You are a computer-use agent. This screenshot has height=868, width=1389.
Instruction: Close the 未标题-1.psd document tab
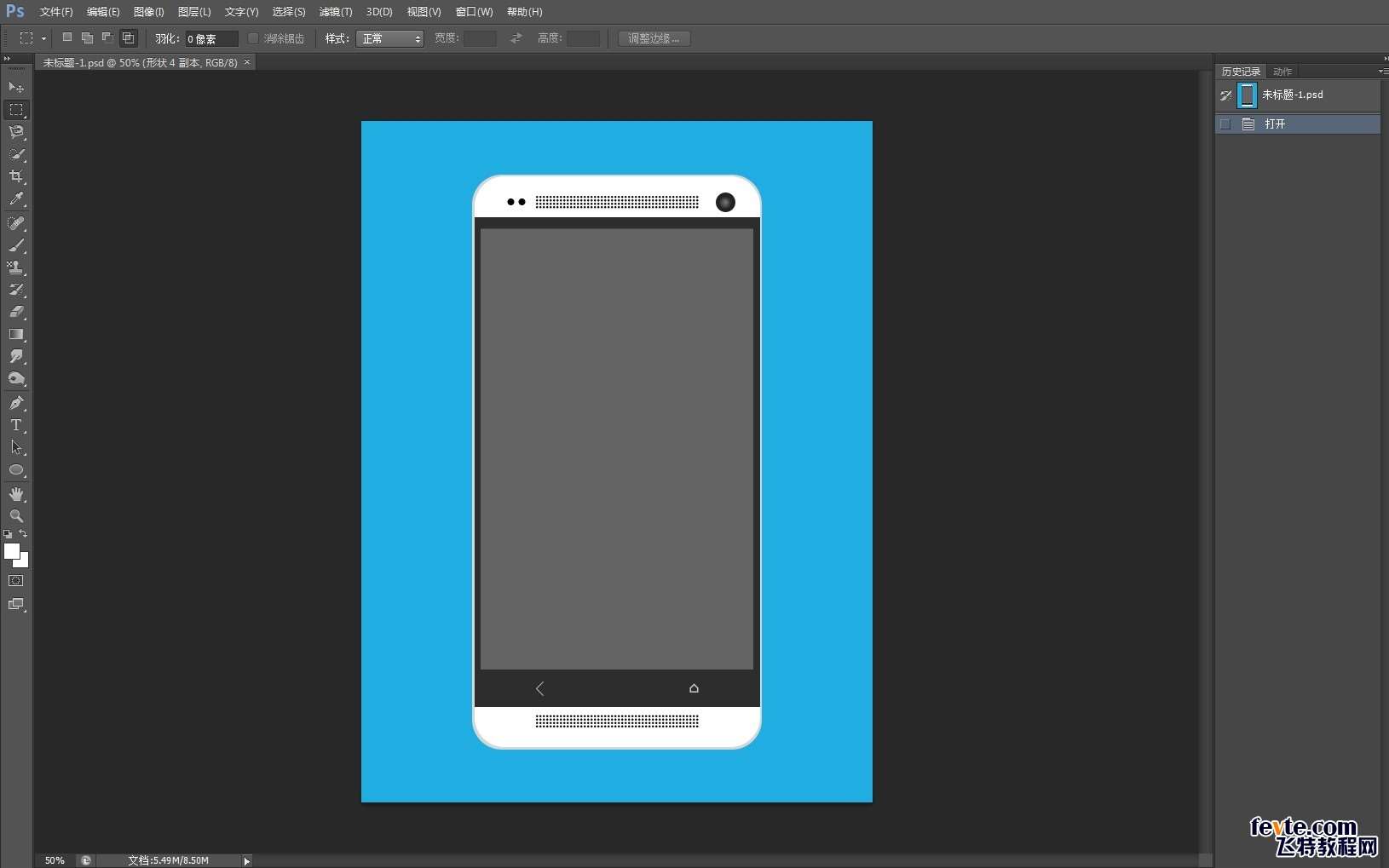pyautogui.click(x=247, y=62)
